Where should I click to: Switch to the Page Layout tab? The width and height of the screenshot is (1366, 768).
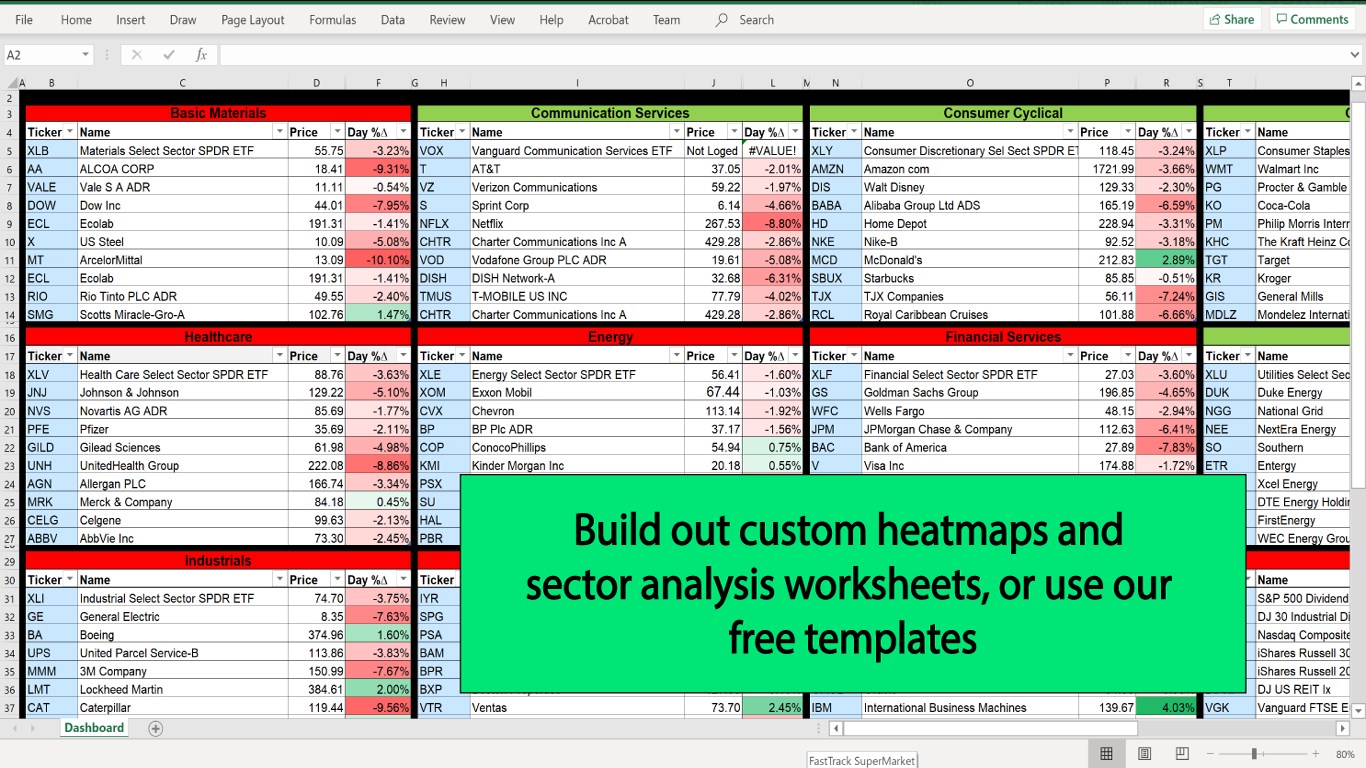point(253,19)
